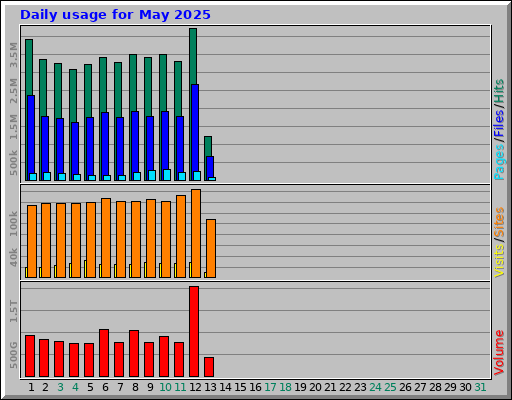This screenshot has height=400, width=512.
Task: Click the orange sites bar for day 13
Action: click(211, 248)
